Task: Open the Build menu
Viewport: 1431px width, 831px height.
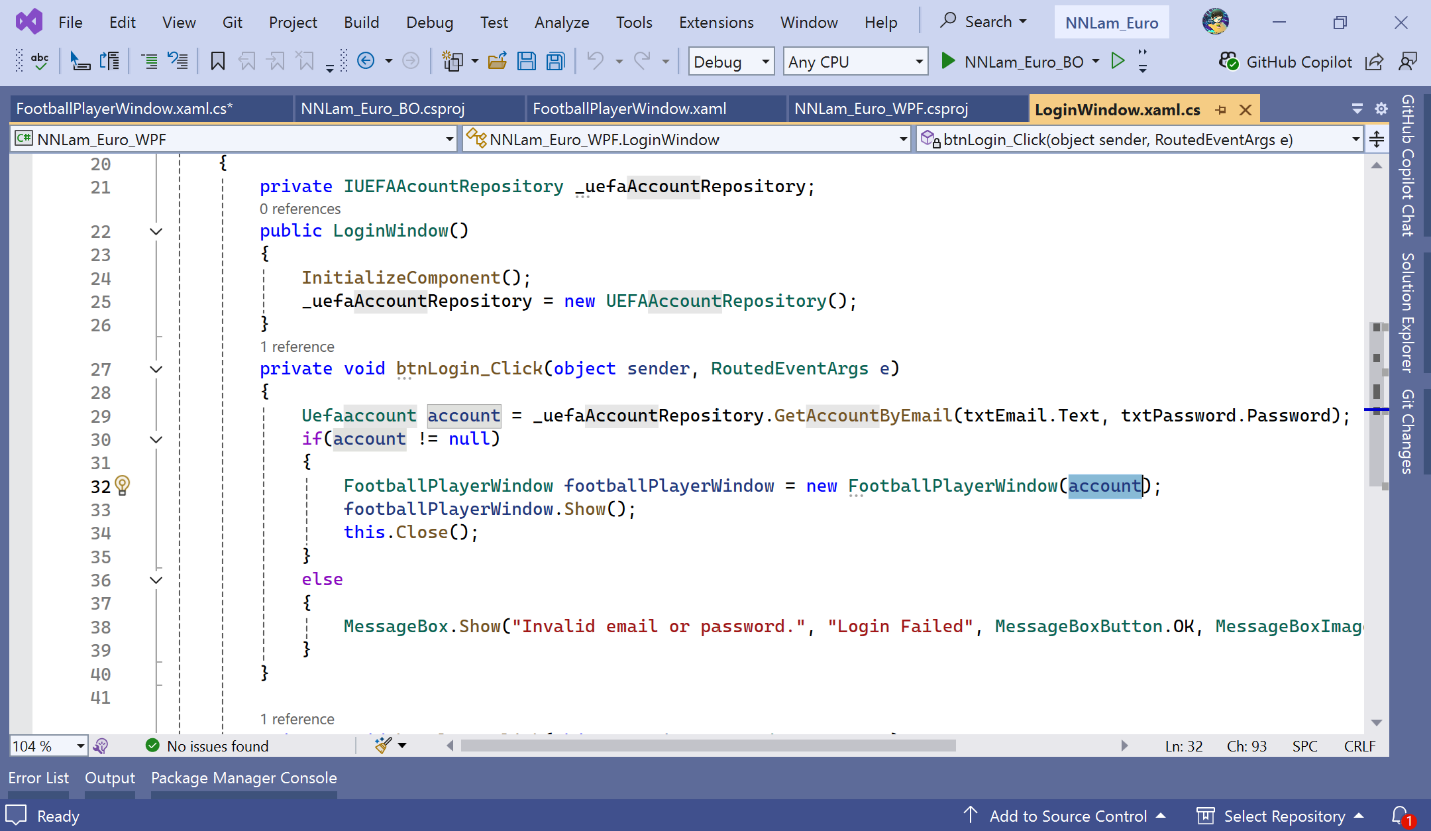Action: 361,21
